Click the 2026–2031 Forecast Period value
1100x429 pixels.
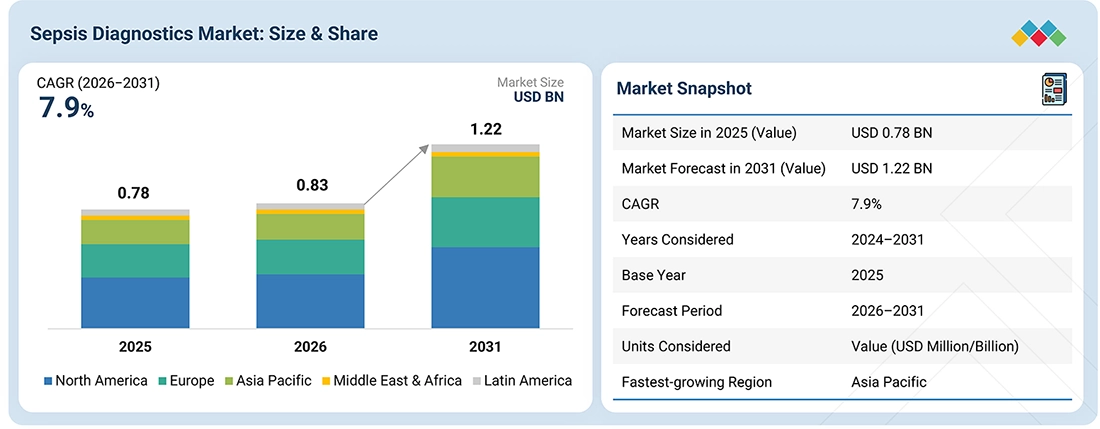(x=887, y=311)
